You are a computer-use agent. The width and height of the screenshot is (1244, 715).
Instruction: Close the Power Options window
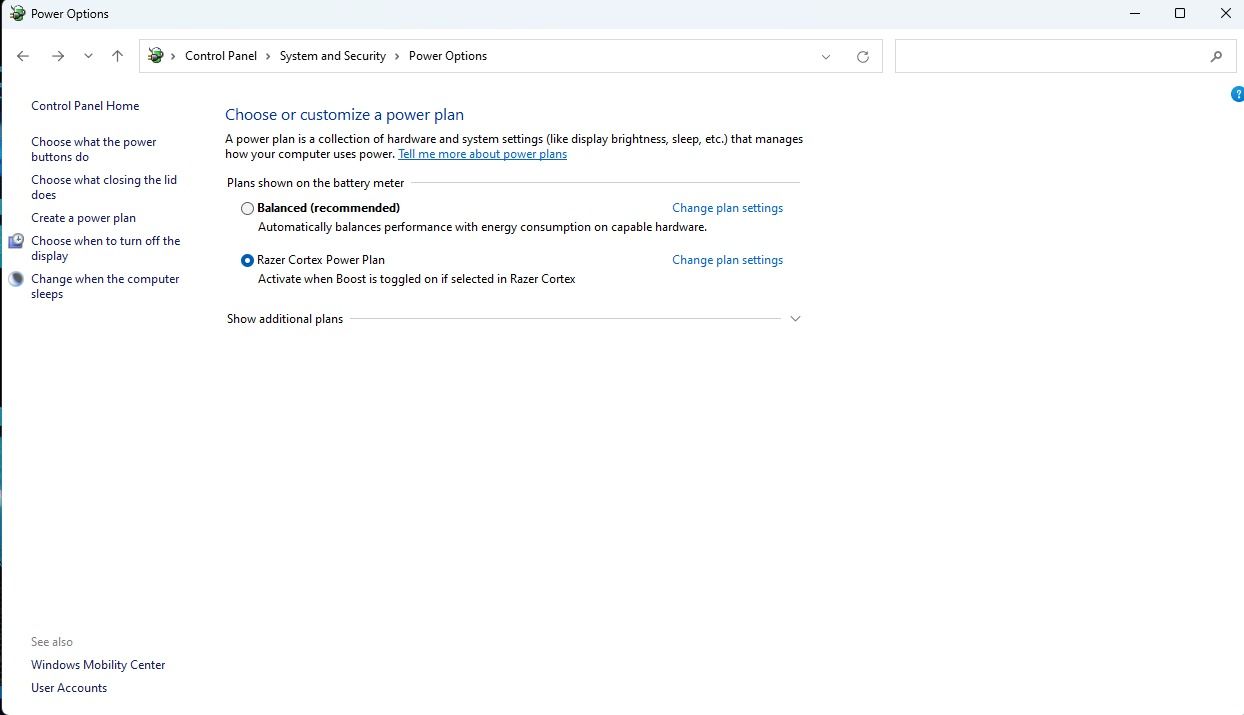[x=1225, y=13]
